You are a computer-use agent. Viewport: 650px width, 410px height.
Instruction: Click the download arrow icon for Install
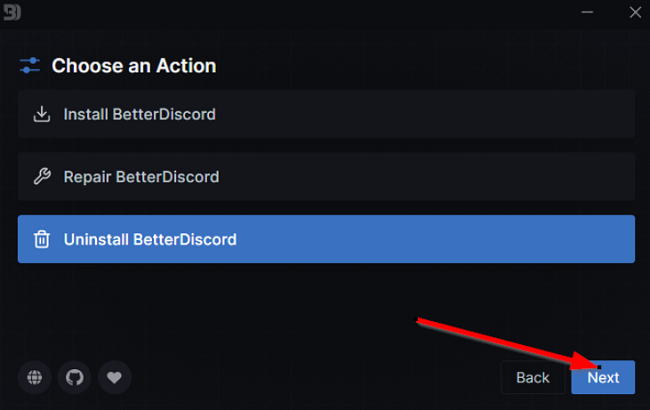(42, 114)
